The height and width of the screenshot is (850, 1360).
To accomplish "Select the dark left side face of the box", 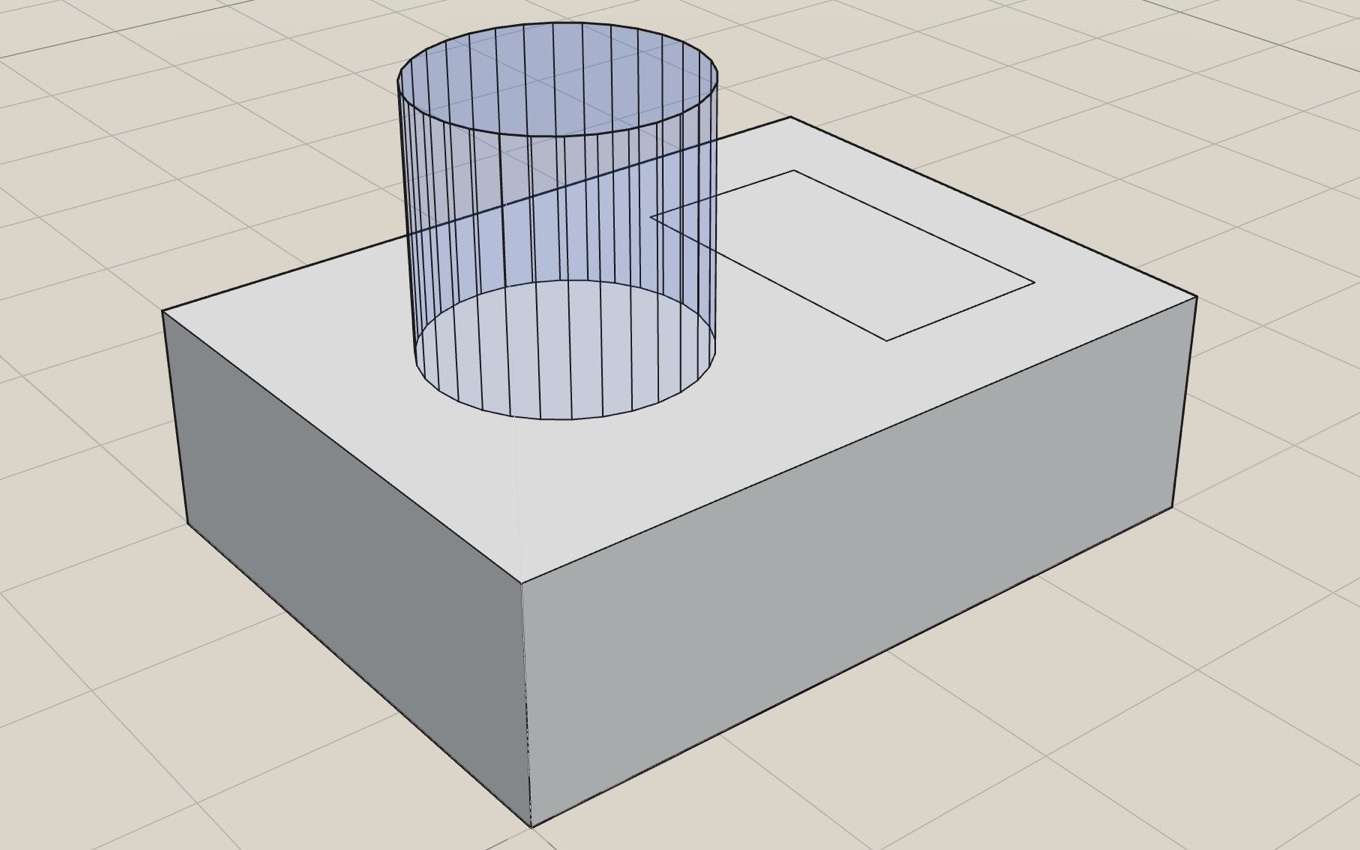I will (345, 570).
